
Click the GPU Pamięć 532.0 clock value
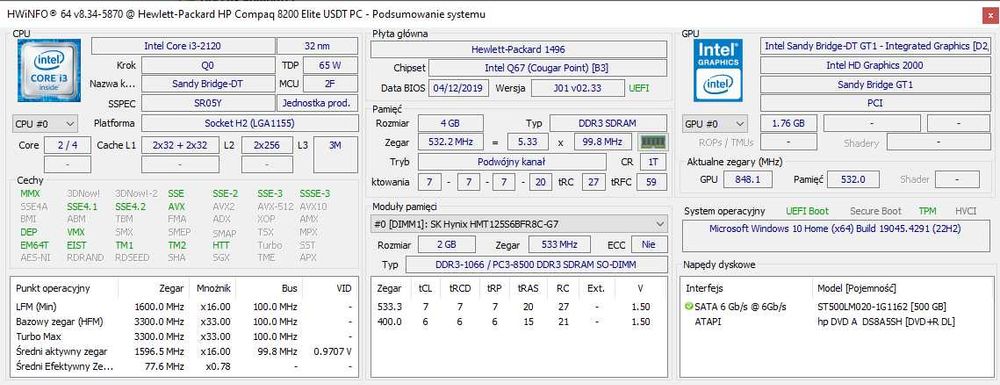point(853,180)
